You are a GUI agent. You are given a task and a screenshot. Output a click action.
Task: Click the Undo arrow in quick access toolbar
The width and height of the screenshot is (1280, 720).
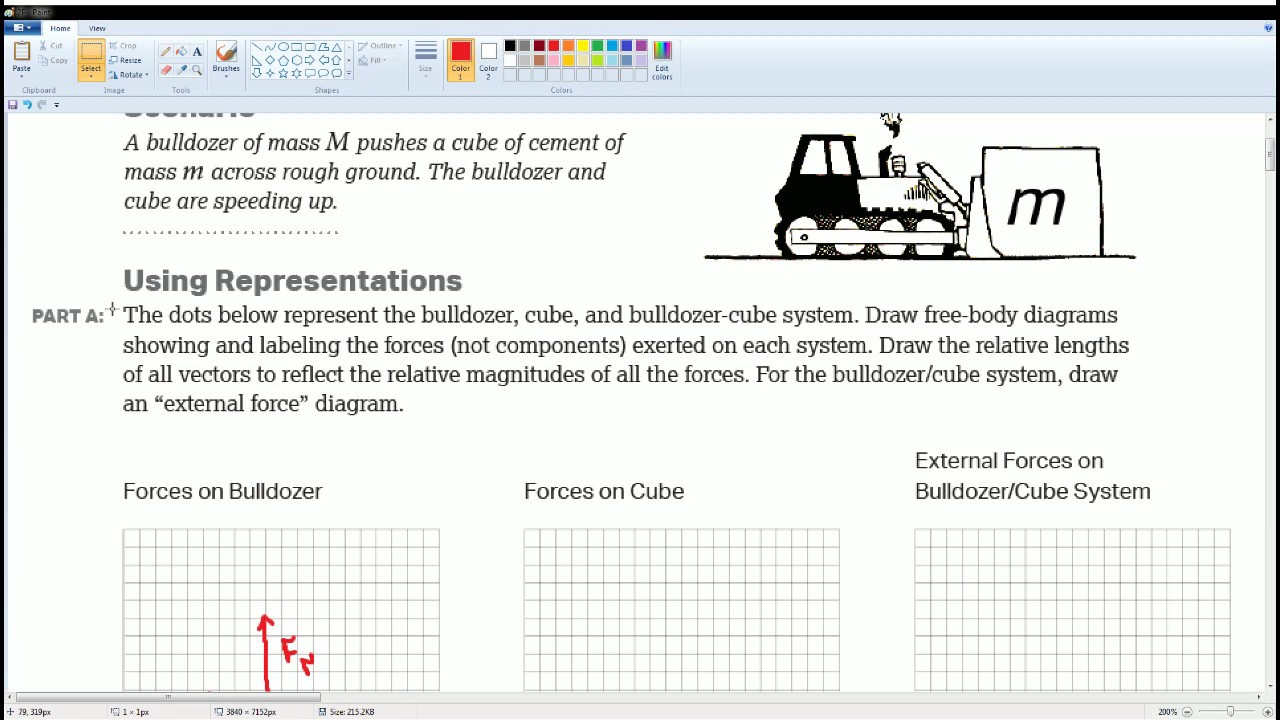coord(27,104)
